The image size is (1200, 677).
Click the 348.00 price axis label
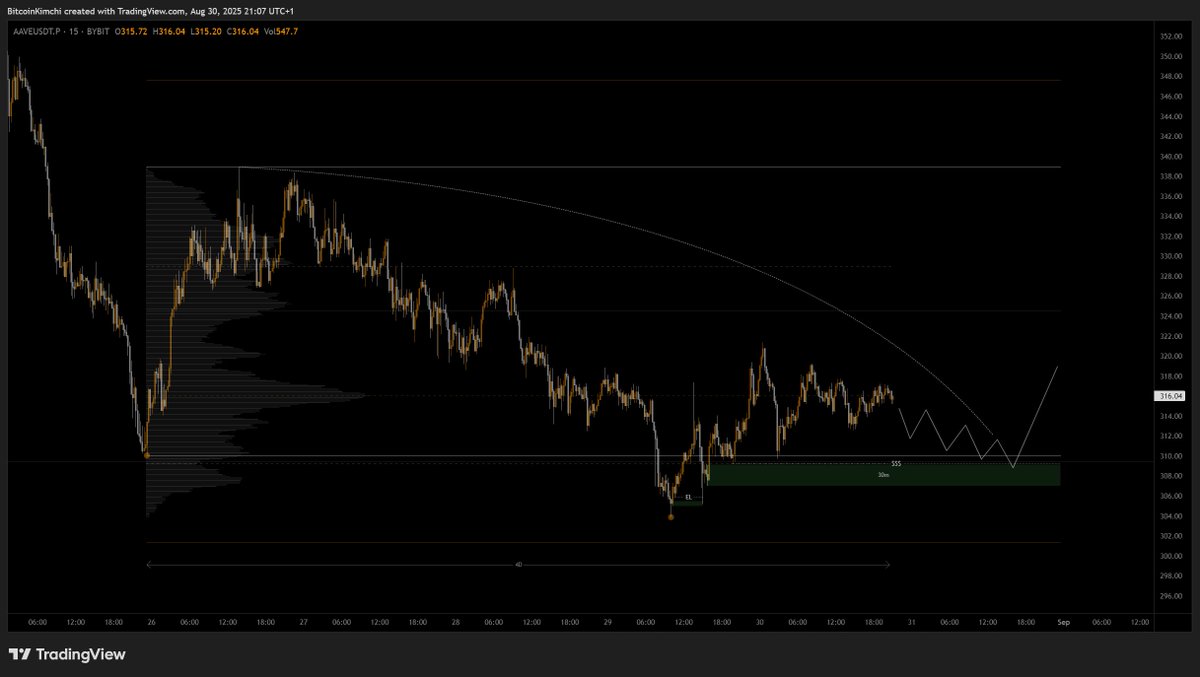point(1171,76)
